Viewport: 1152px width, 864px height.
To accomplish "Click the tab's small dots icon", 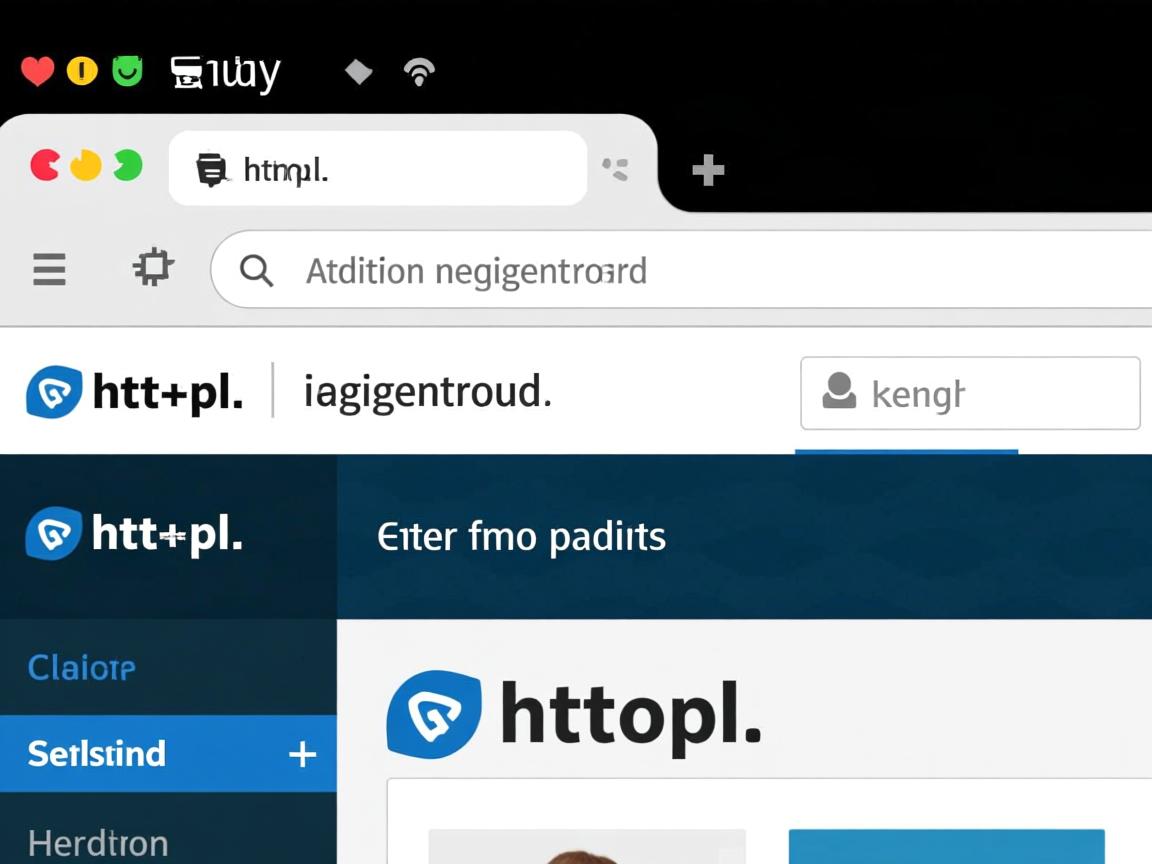I will [x=616, y=169].
